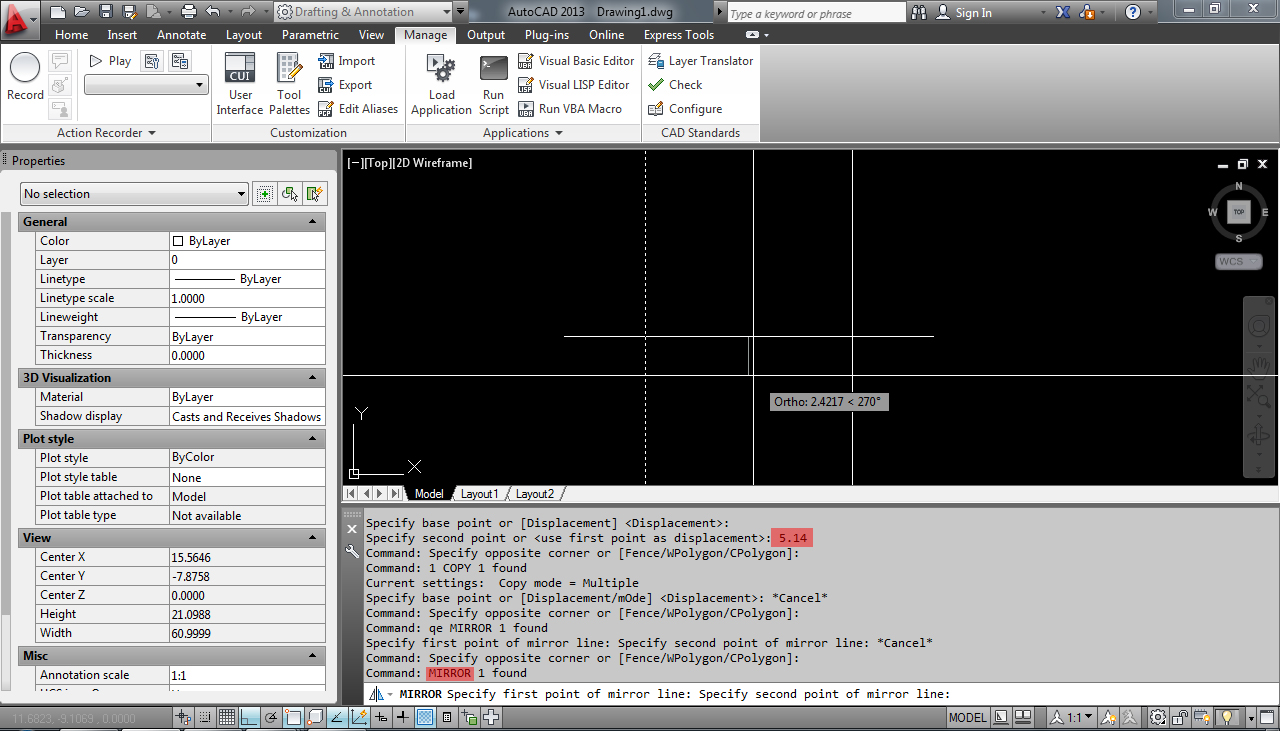Image resolution: width=1280 pixels, height=731 pixels.
Task: Click the Play action macro button
Action: pos(110,61)
